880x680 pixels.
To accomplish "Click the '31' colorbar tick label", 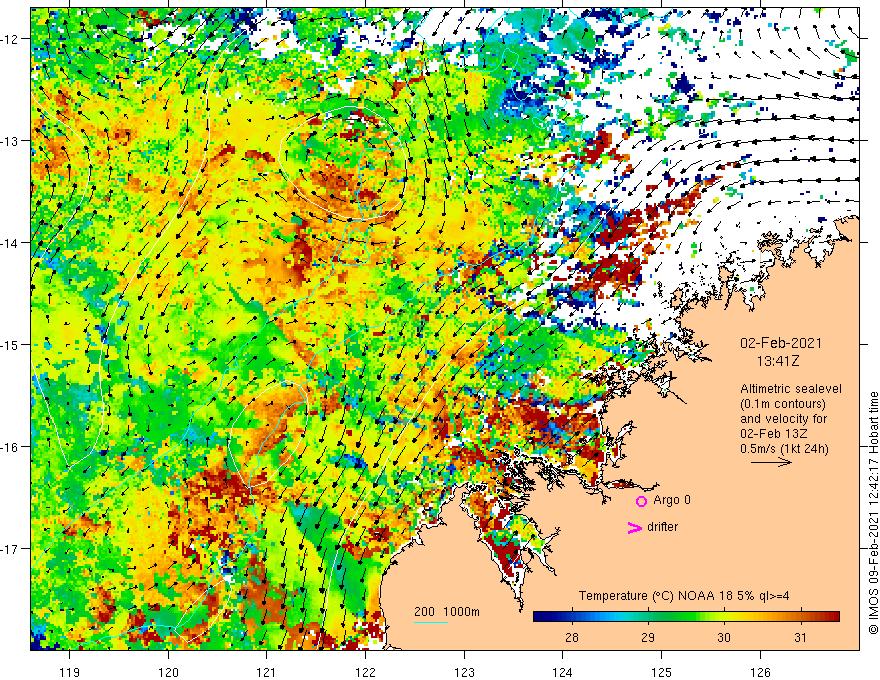I will [800, 637].
